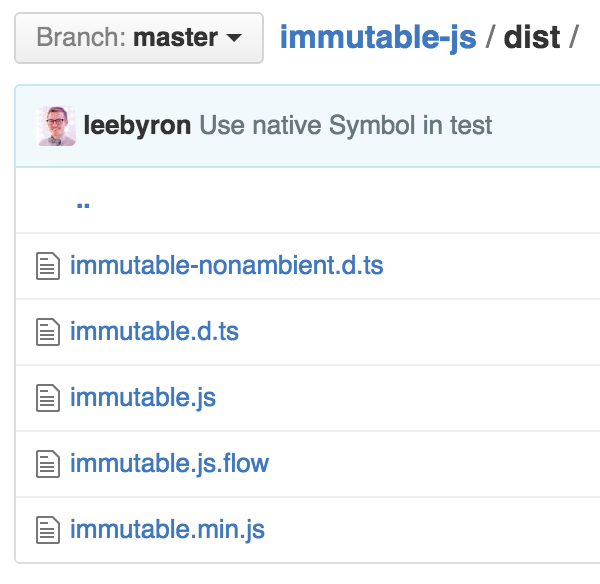Open the immutable.js.flow file
The width and height of the screenshot is (600, 584).
click(x=169, y=464)
